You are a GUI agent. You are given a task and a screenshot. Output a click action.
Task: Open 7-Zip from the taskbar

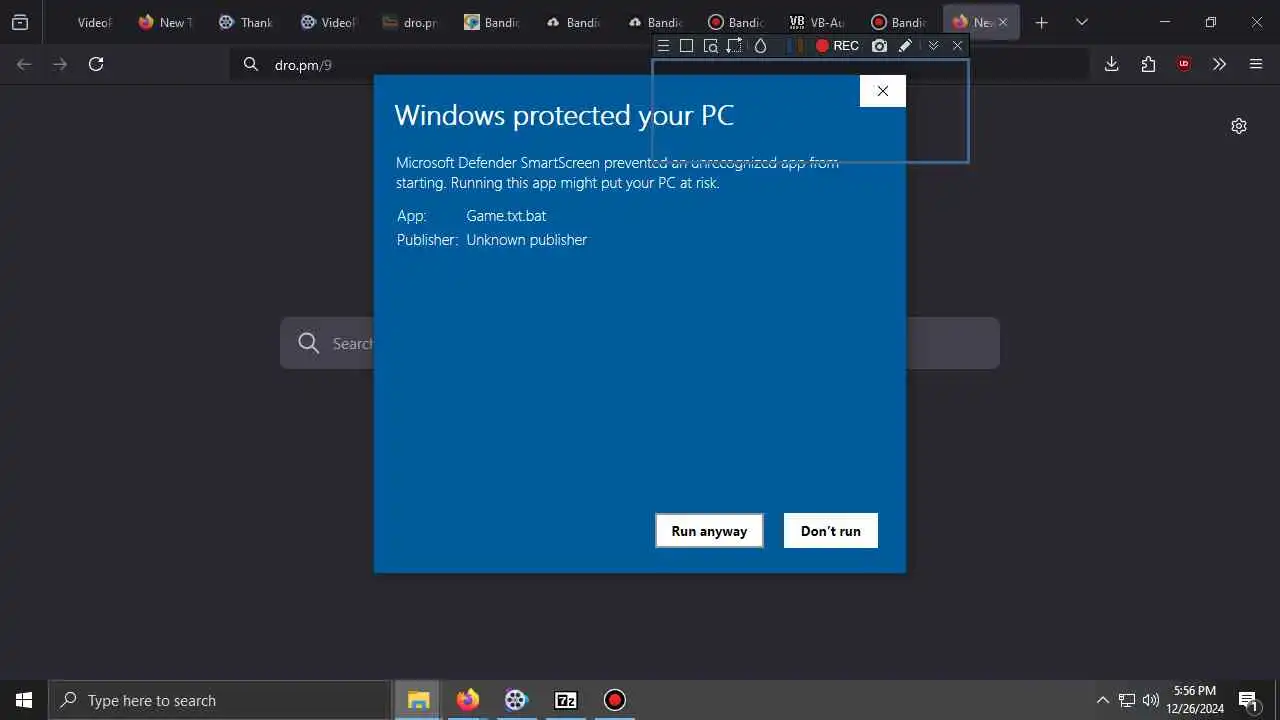[x=566, y=700]
